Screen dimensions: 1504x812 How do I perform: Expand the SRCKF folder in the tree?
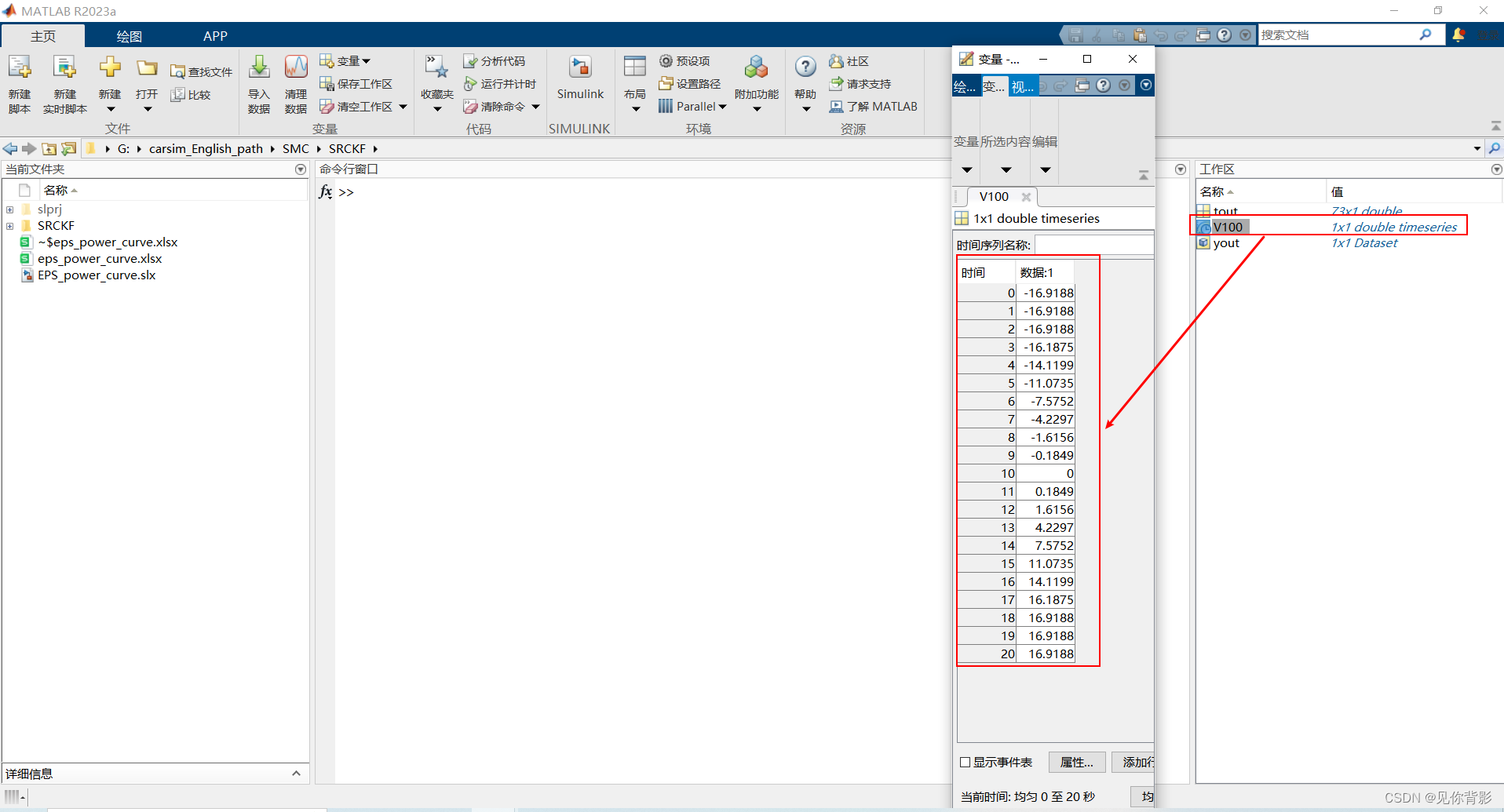(x=10, y=226)
